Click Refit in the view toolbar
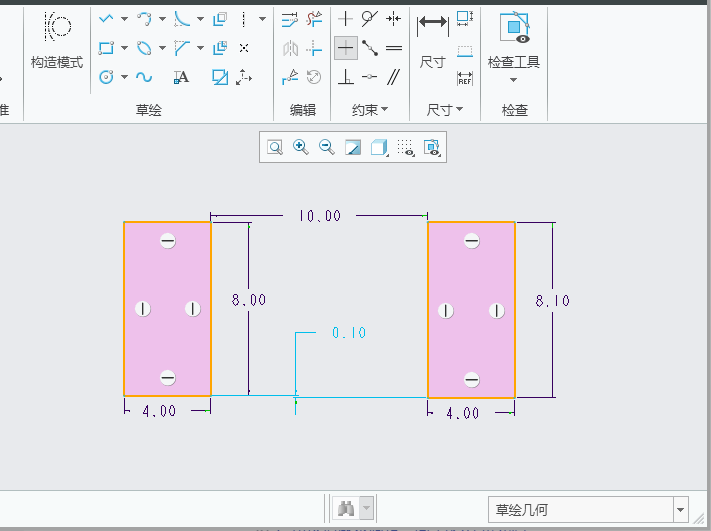The width and height of the screenshot is (711, 531). click(275, 147)
